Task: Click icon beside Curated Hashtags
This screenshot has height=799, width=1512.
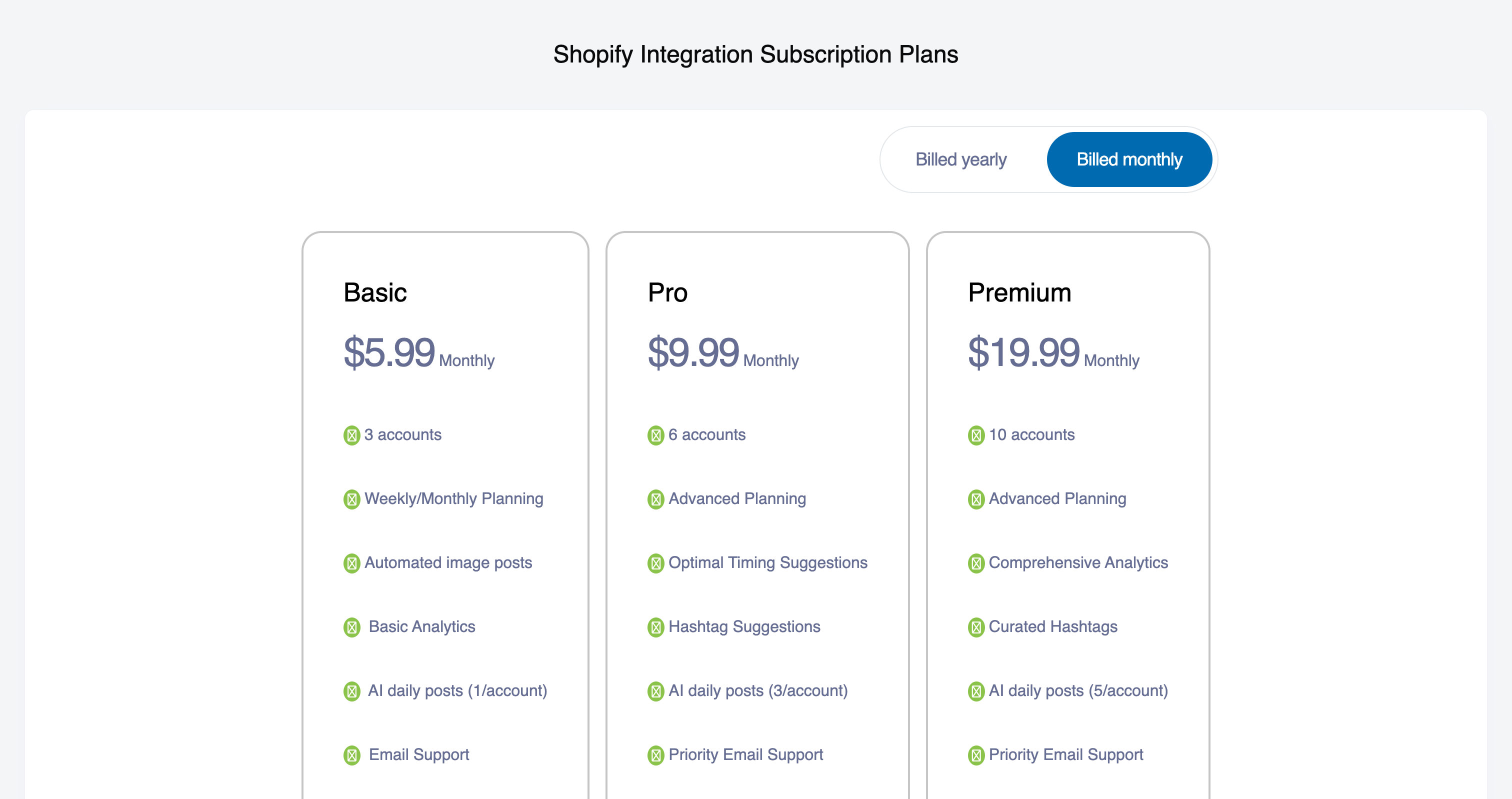Action: point(976,627)
